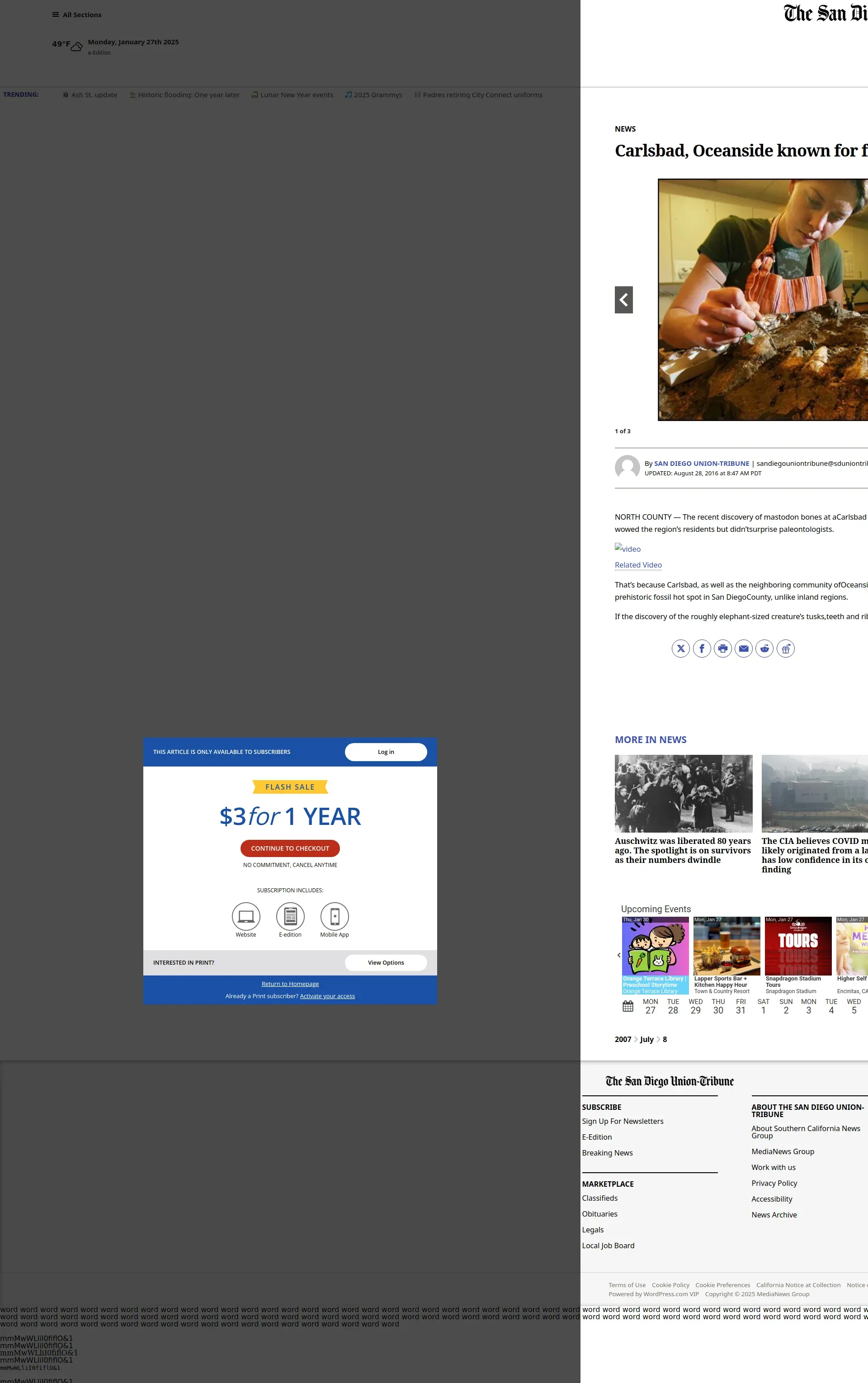
Task: Click 2007 archive breadcrumb
Action: [623, 1040]
